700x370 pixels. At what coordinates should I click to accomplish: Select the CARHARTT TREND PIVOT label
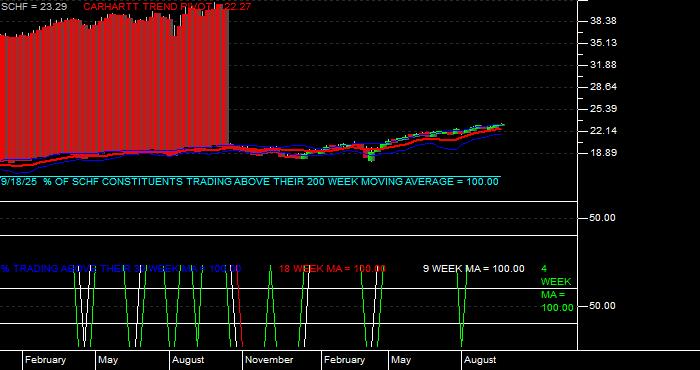tap(167, 7)
